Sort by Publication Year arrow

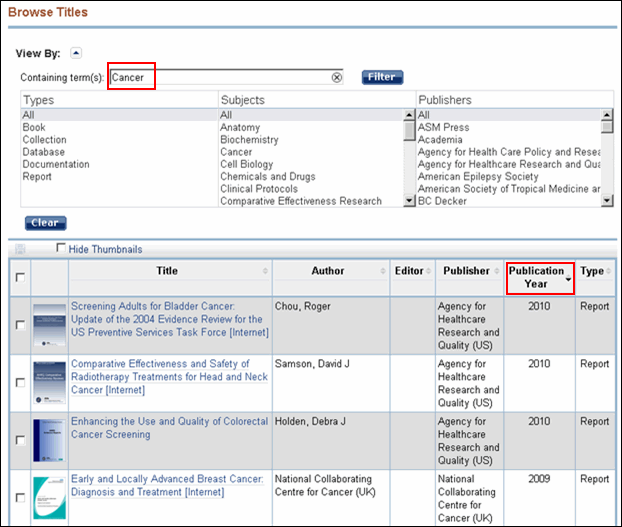568,279
